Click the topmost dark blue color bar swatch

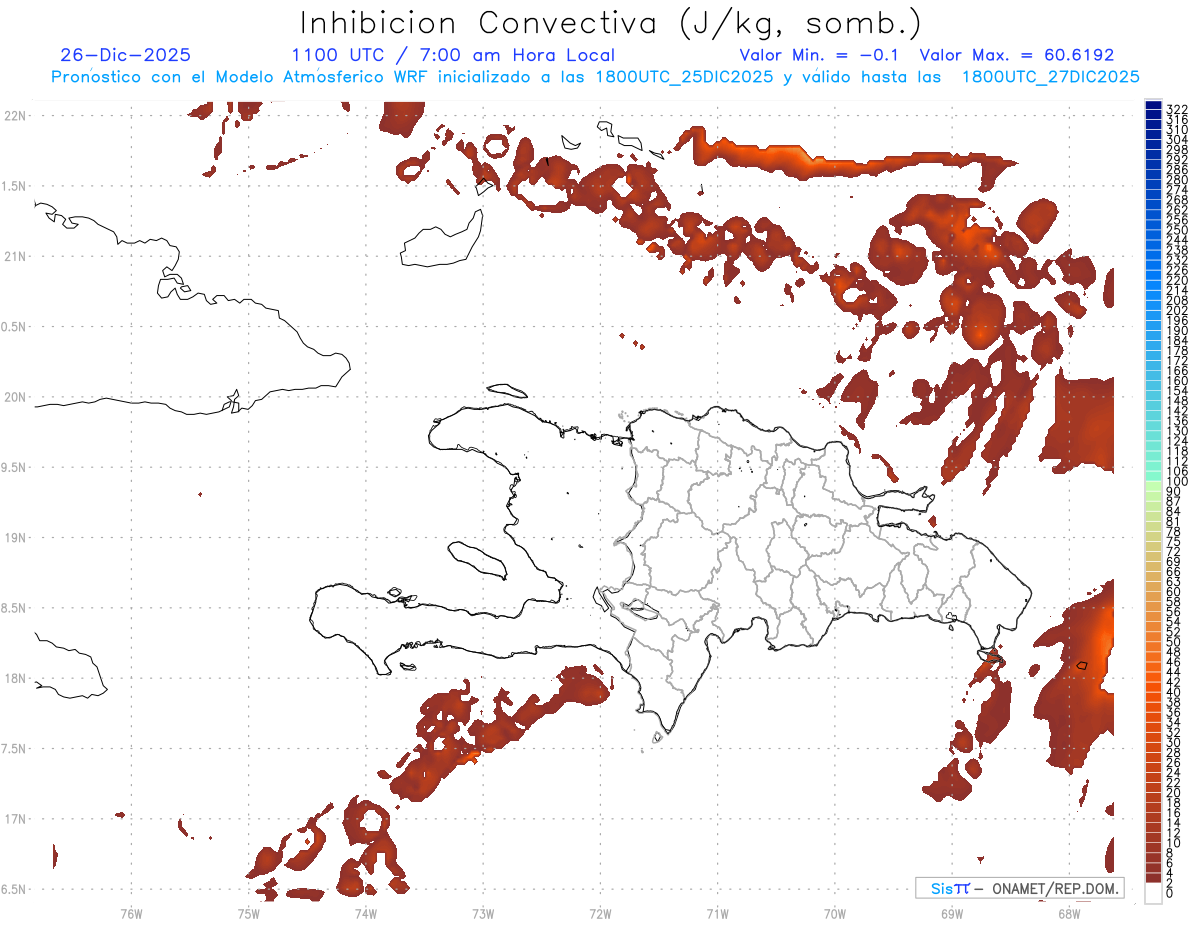click(x=1153, y=105)
